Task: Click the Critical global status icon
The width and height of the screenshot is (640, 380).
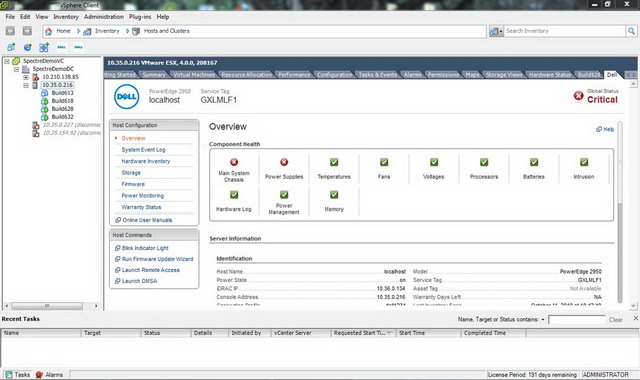Action: (x=578, y=96)
